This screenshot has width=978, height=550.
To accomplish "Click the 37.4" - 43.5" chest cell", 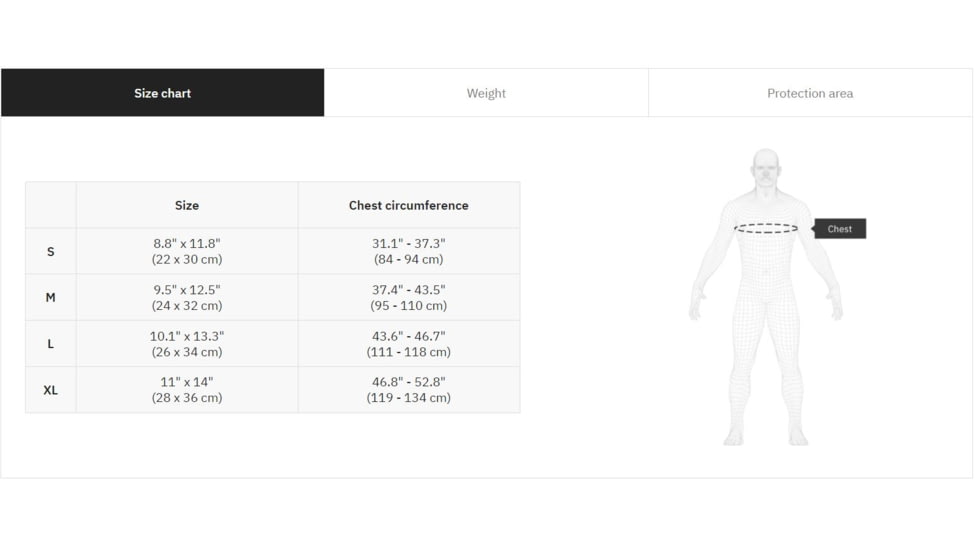I will [x=408, y=297].
